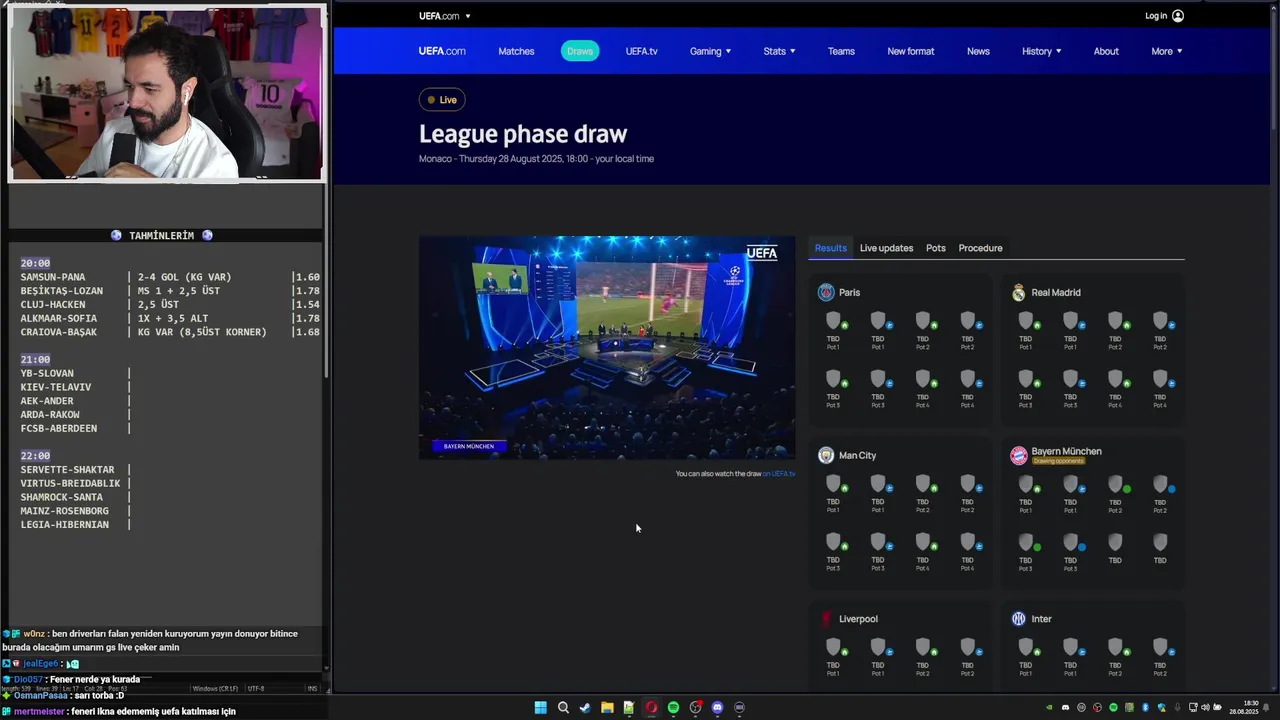Switch to the Procedure tab

(980, 248)
